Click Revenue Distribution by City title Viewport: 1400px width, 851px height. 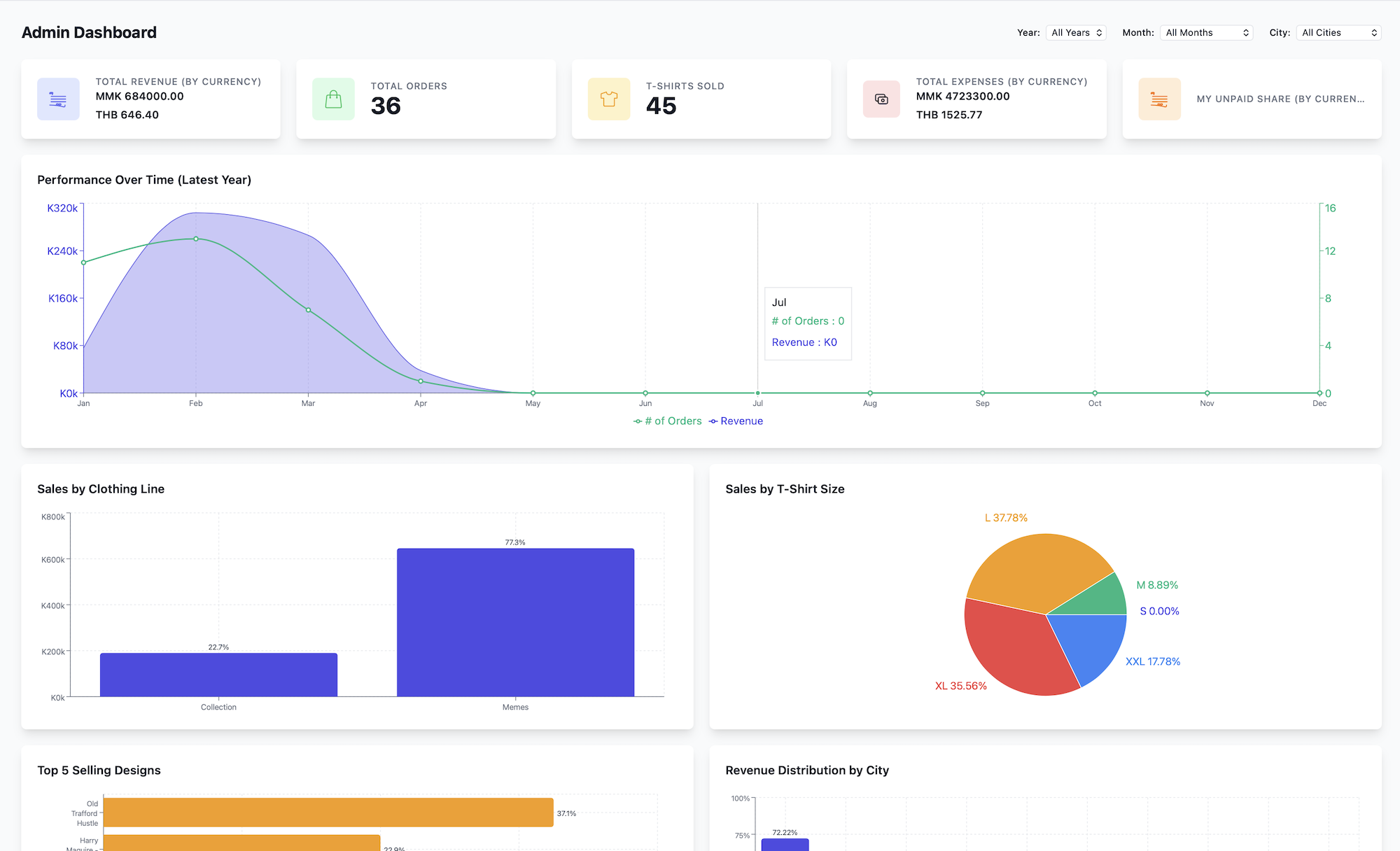807,771
